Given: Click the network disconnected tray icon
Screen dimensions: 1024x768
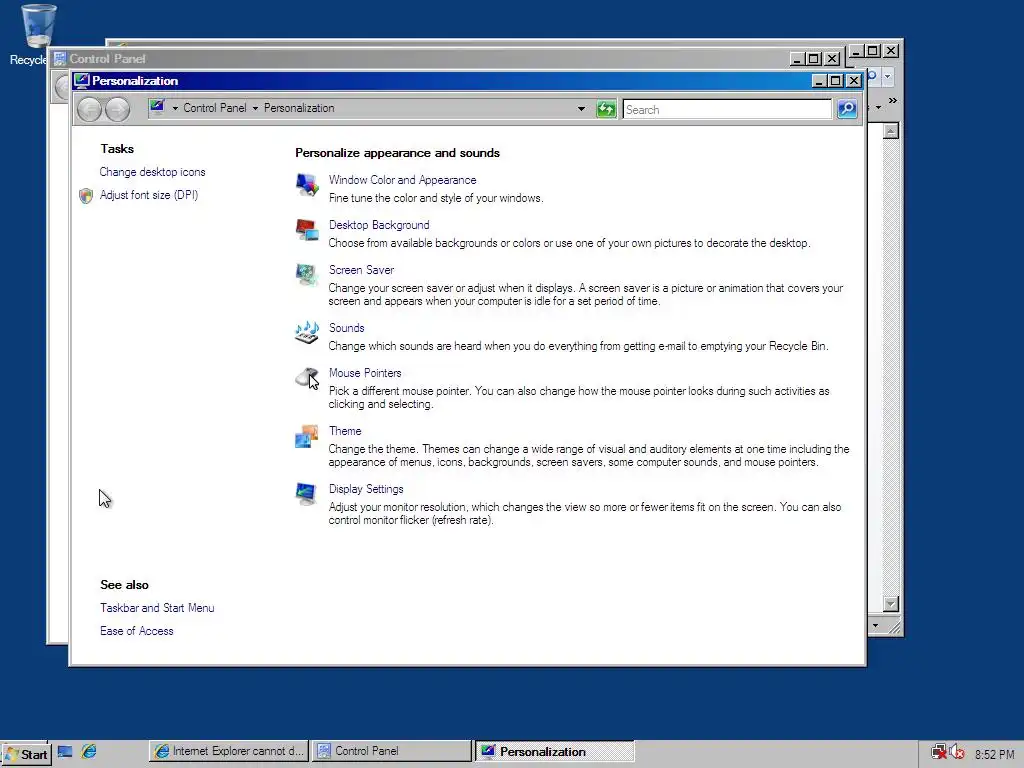Looking at the screenshot, I should (x=939, y=752).
